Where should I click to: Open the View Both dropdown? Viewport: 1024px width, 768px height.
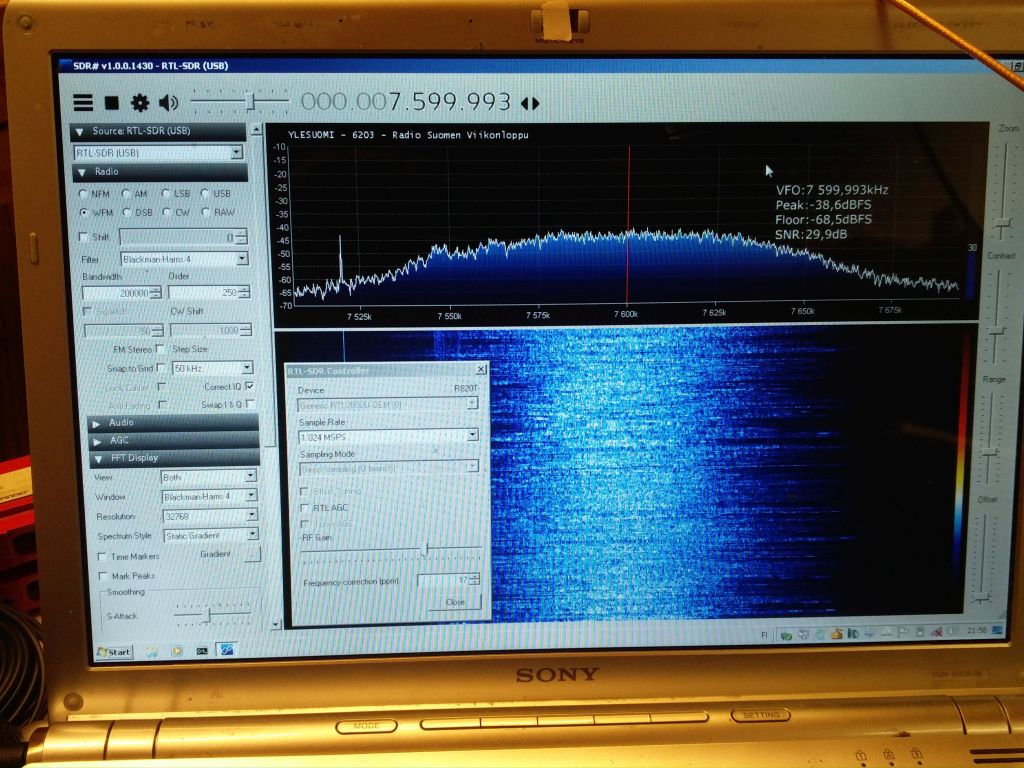(209, 477)
